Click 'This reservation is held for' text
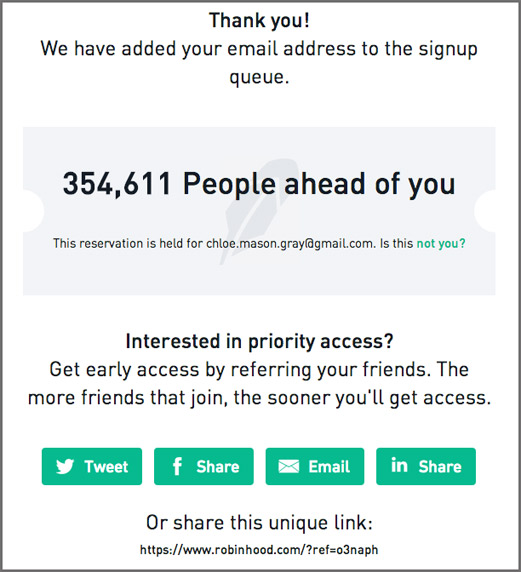This screenshot has width=521, height=572. tap(128, 243)
